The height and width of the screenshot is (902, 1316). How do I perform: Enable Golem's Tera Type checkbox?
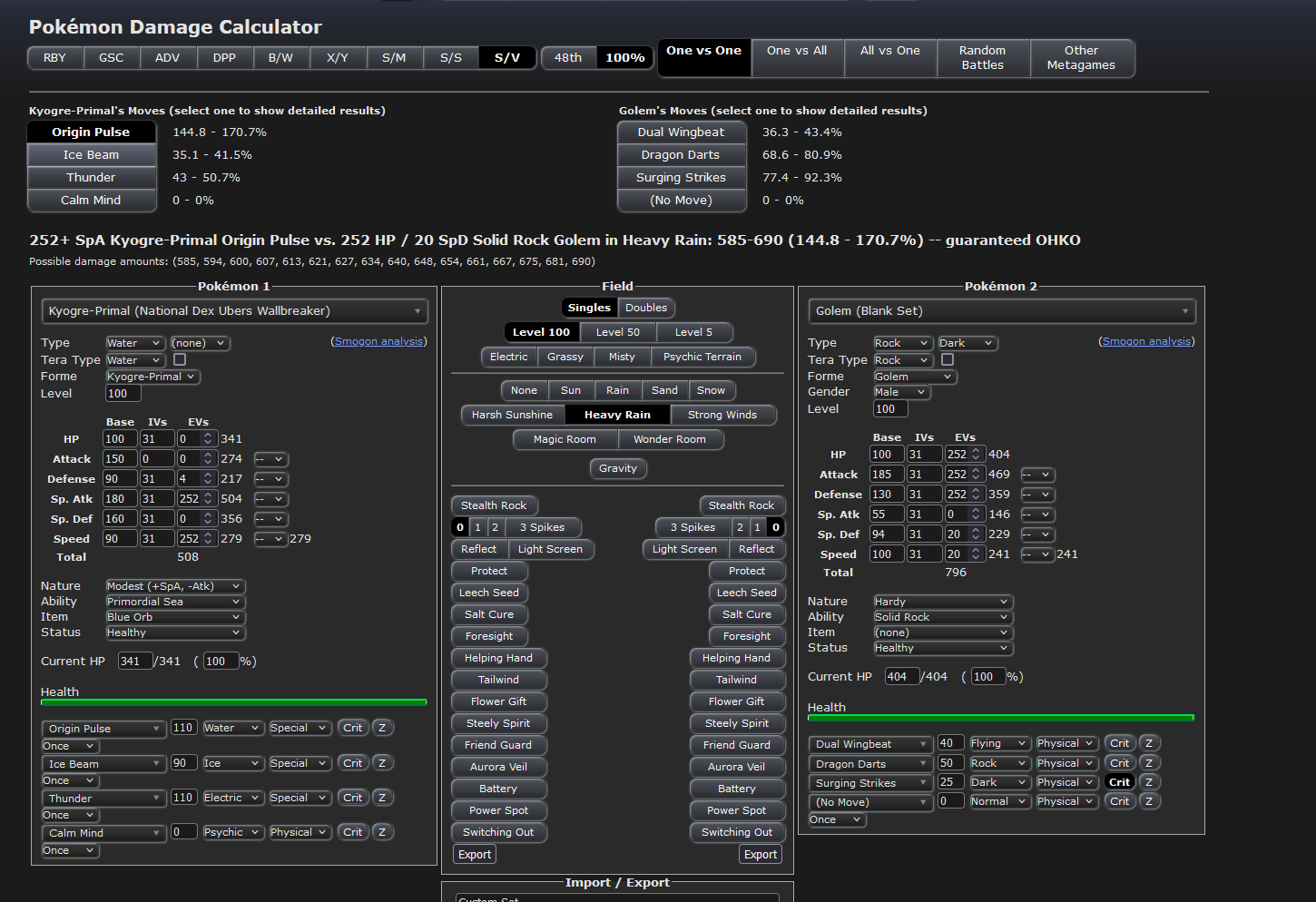coord(948,359)
